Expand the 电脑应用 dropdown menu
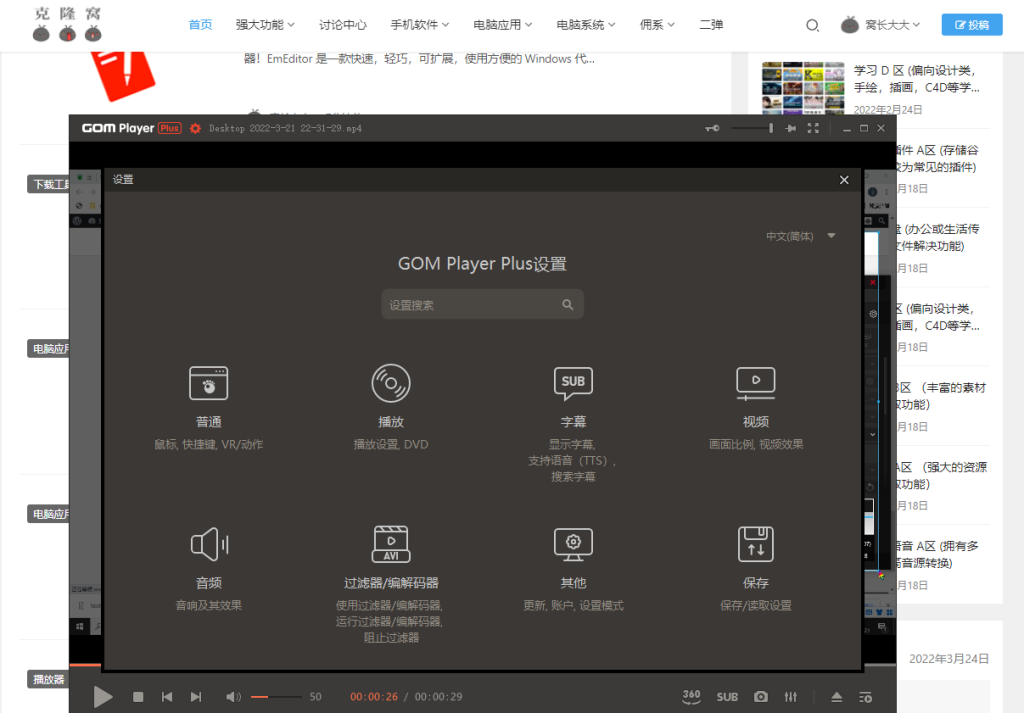The width and height of the screenshot is (1024, 713). coord(502,25)
